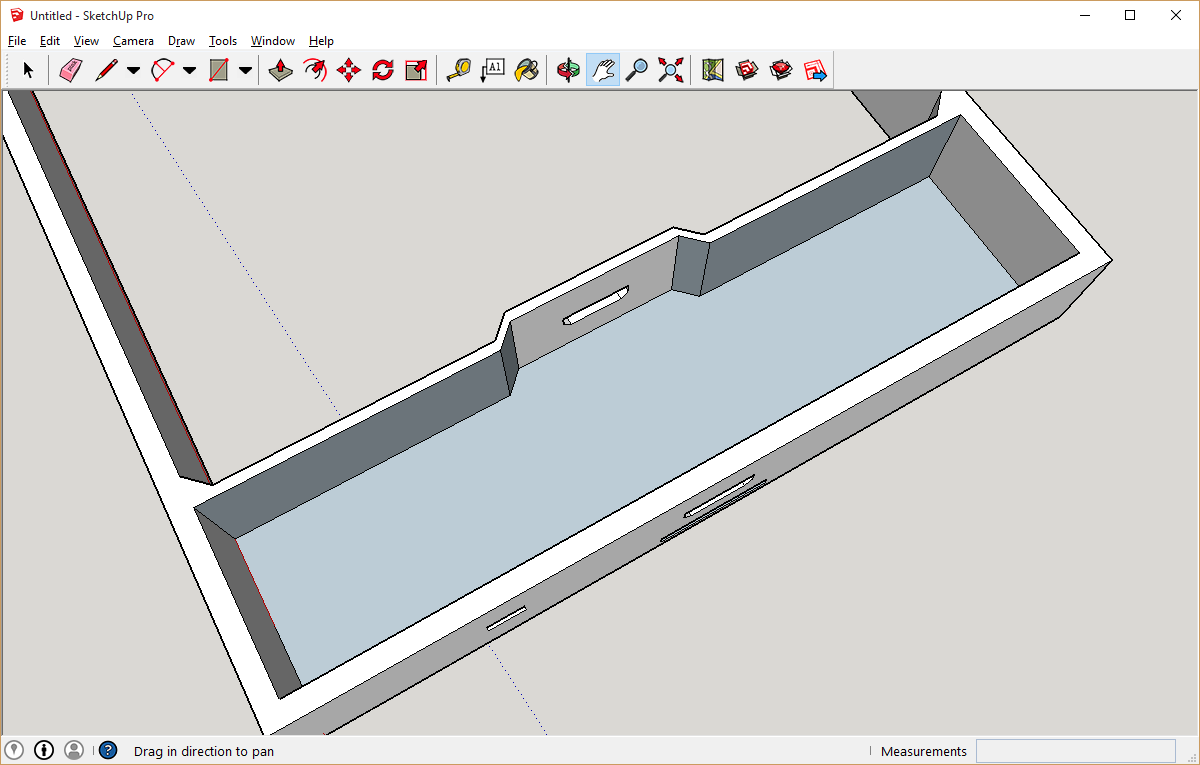Screen dimensions: 1200x765
Task: Click the SketchUp logo in title bar
Action: [16, 15]
